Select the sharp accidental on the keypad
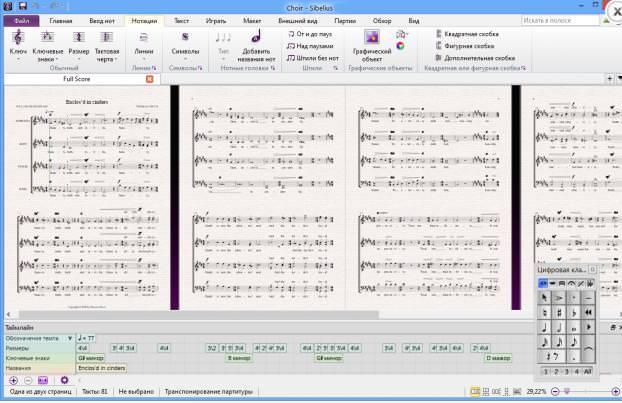Viewport: 622px width, 403px height. point(559,313)
